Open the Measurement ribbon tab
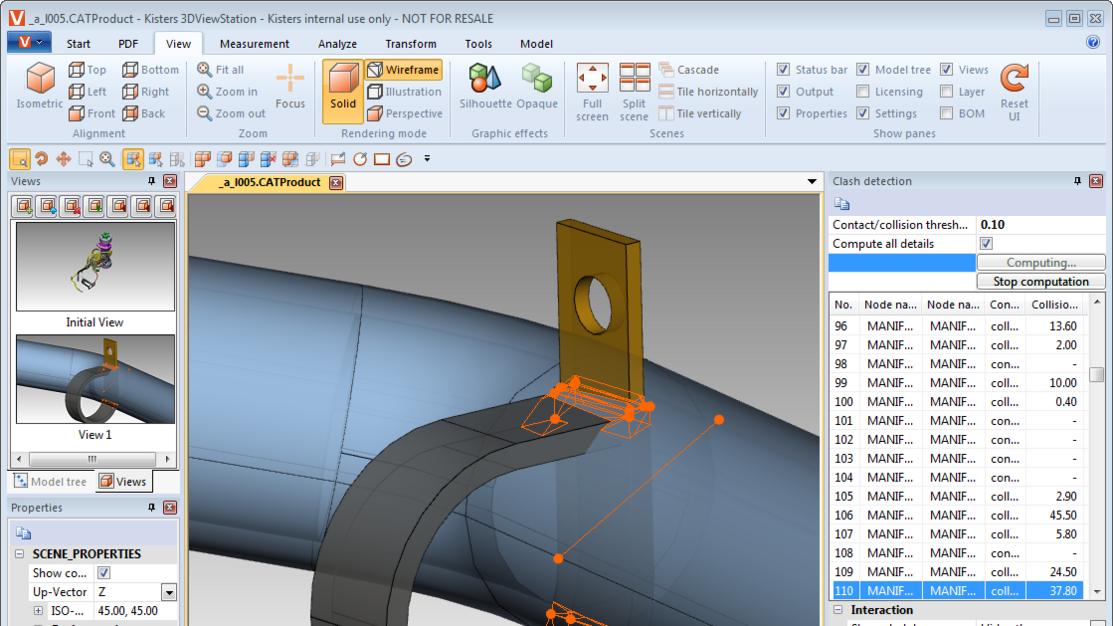The height and width of the screenshot is (626, 1113). pyautogui.click(x=254, y=44)
